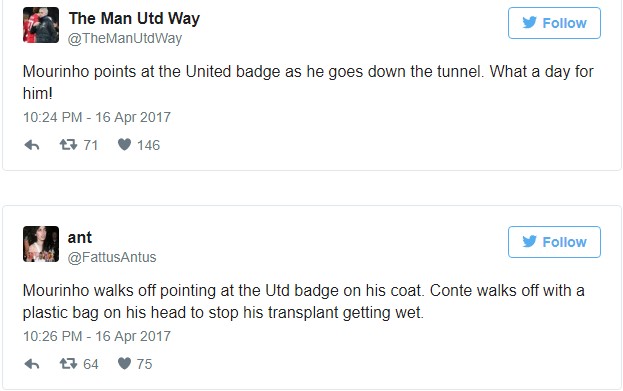Open the @FattusAntus handle link

112,257
